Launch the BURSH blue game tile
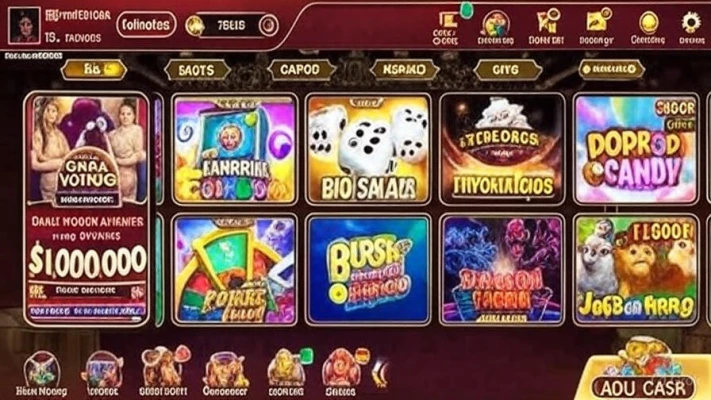This screenshot has width=711, height=400. [x=368, y=270]
